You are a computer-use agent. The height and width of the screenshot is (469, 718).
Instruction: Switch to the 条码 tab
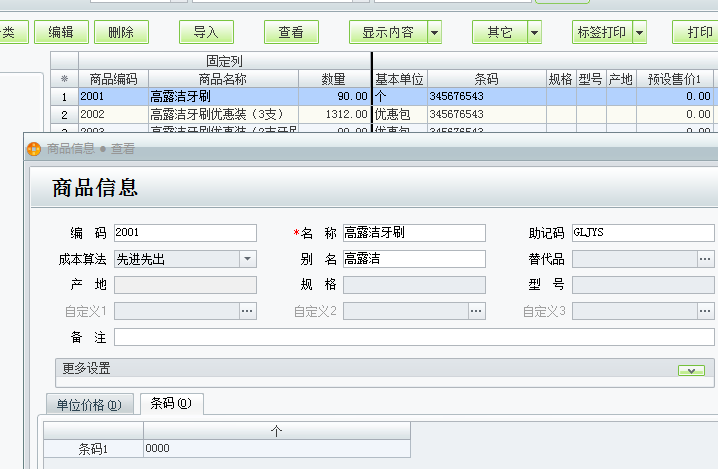pyautogui.click(x=171, y=404)
